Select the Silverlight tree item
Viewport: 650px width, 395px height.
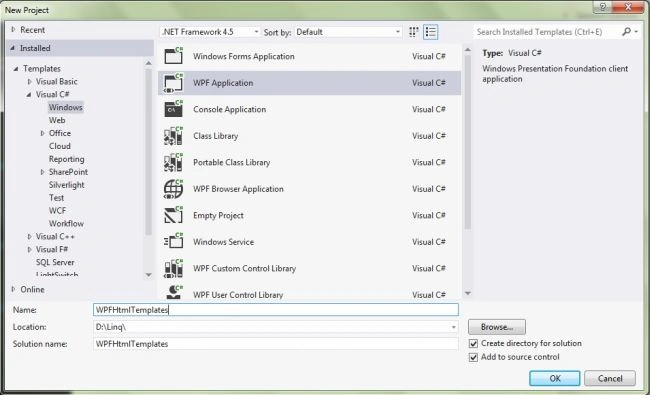[x=66, y=185]
